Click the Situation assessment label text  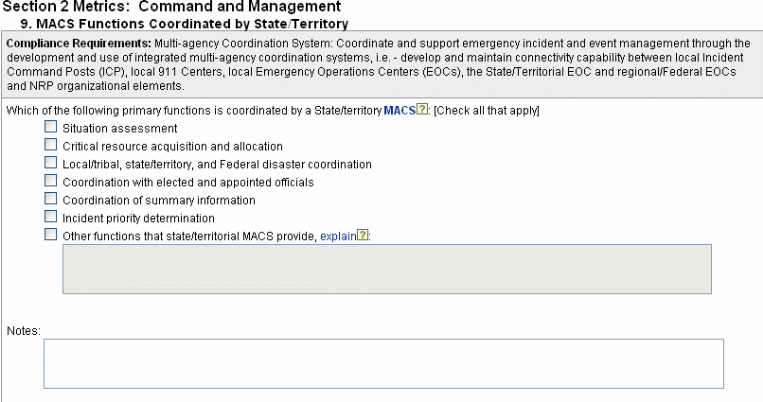tap(120, 129)
